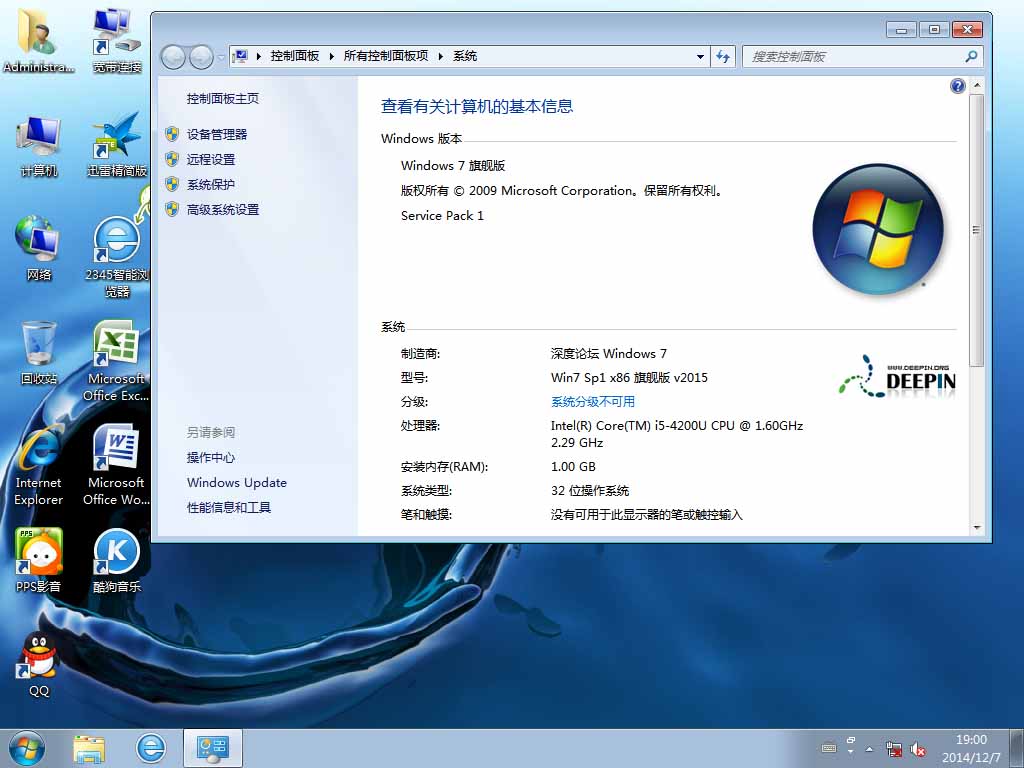This screenshot has height=768, width=1024.
Task: Select the QQ penguin desktop shortcut
Action: [x=39, y=665]
